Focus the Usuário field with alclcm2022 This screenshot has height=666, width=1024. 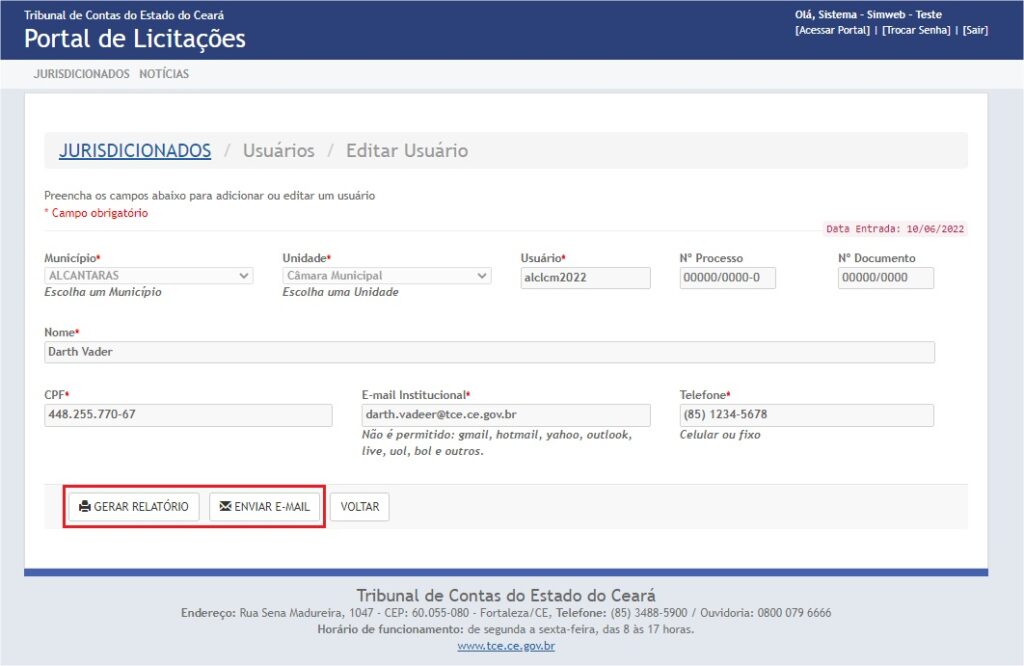585,278
